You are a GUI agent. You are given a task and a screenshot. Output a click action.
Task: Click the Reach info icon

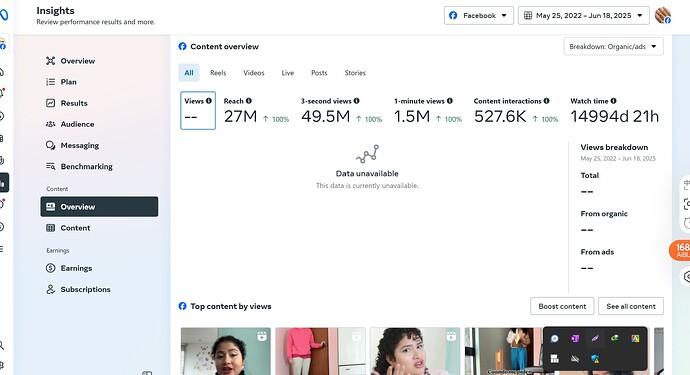249,101
